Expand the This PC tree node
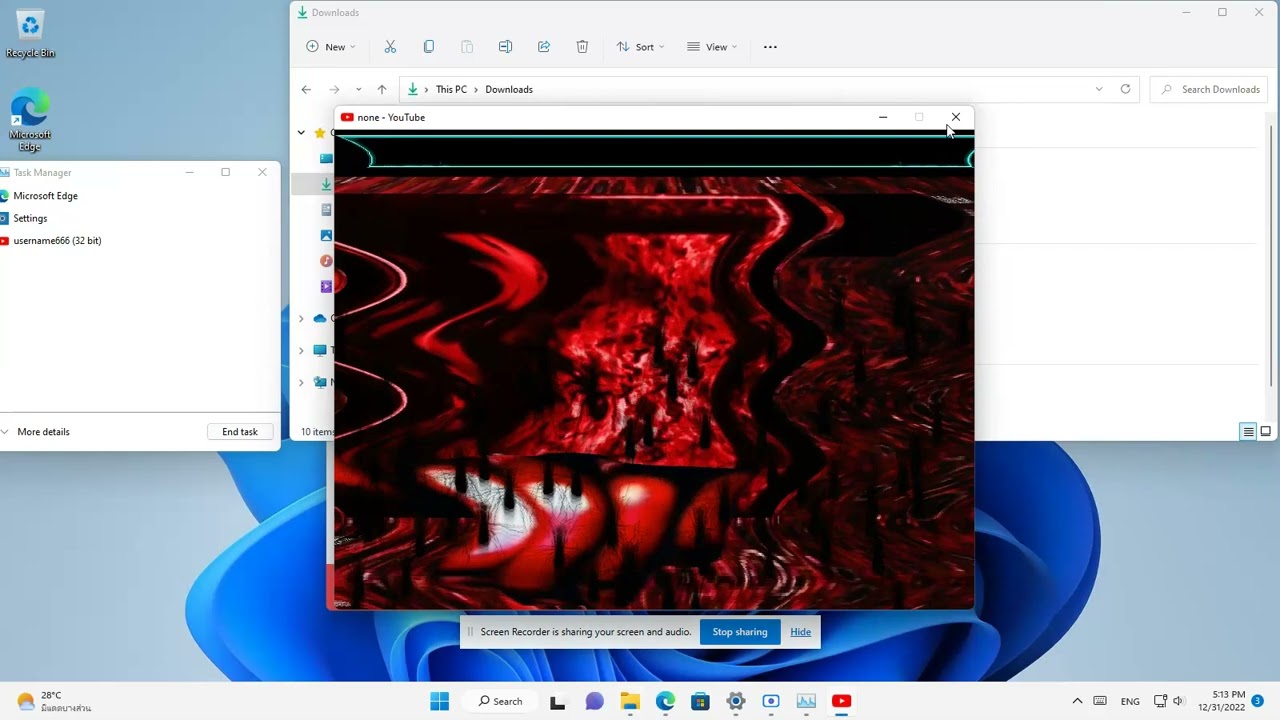1280x720 pixels. [x=301, y=350]
